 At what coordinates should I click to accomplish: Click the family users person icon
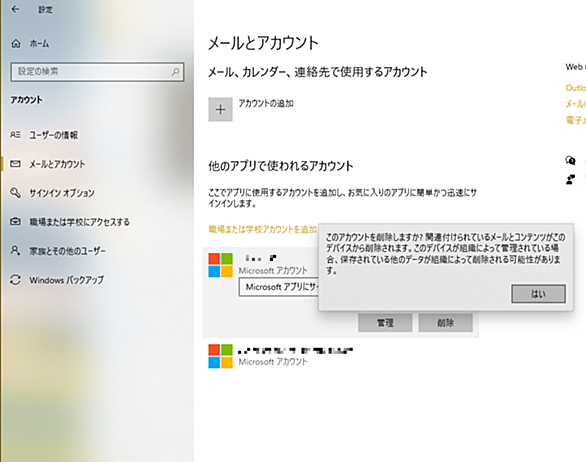click(15, 250)
